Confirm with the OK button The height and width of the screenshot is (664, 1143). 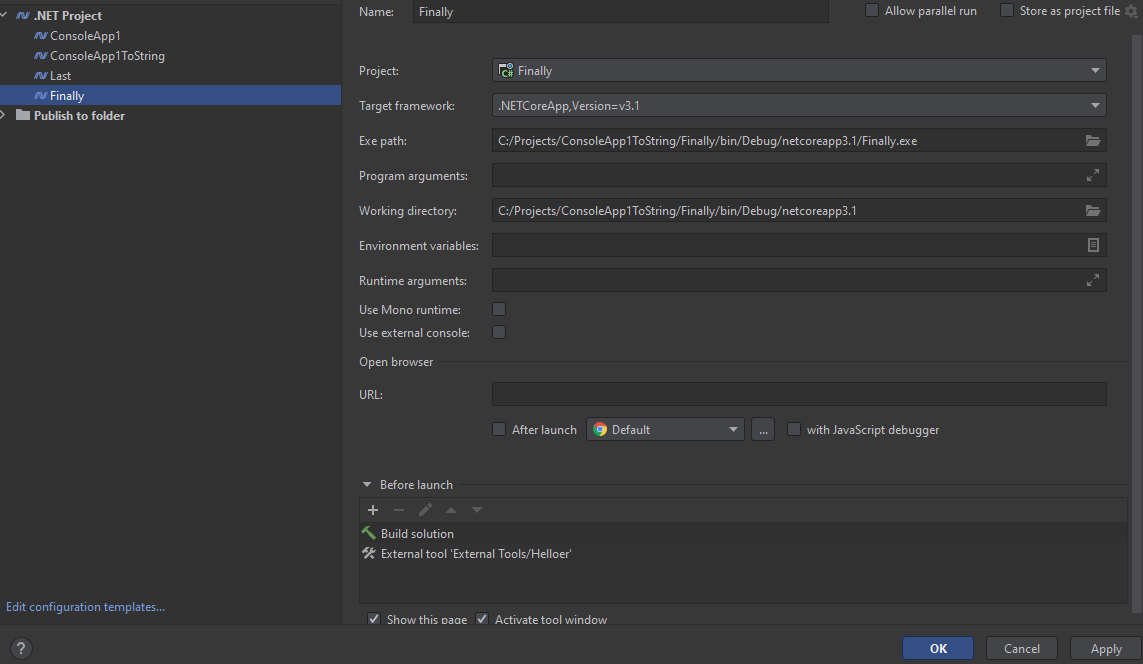(937, 648)
